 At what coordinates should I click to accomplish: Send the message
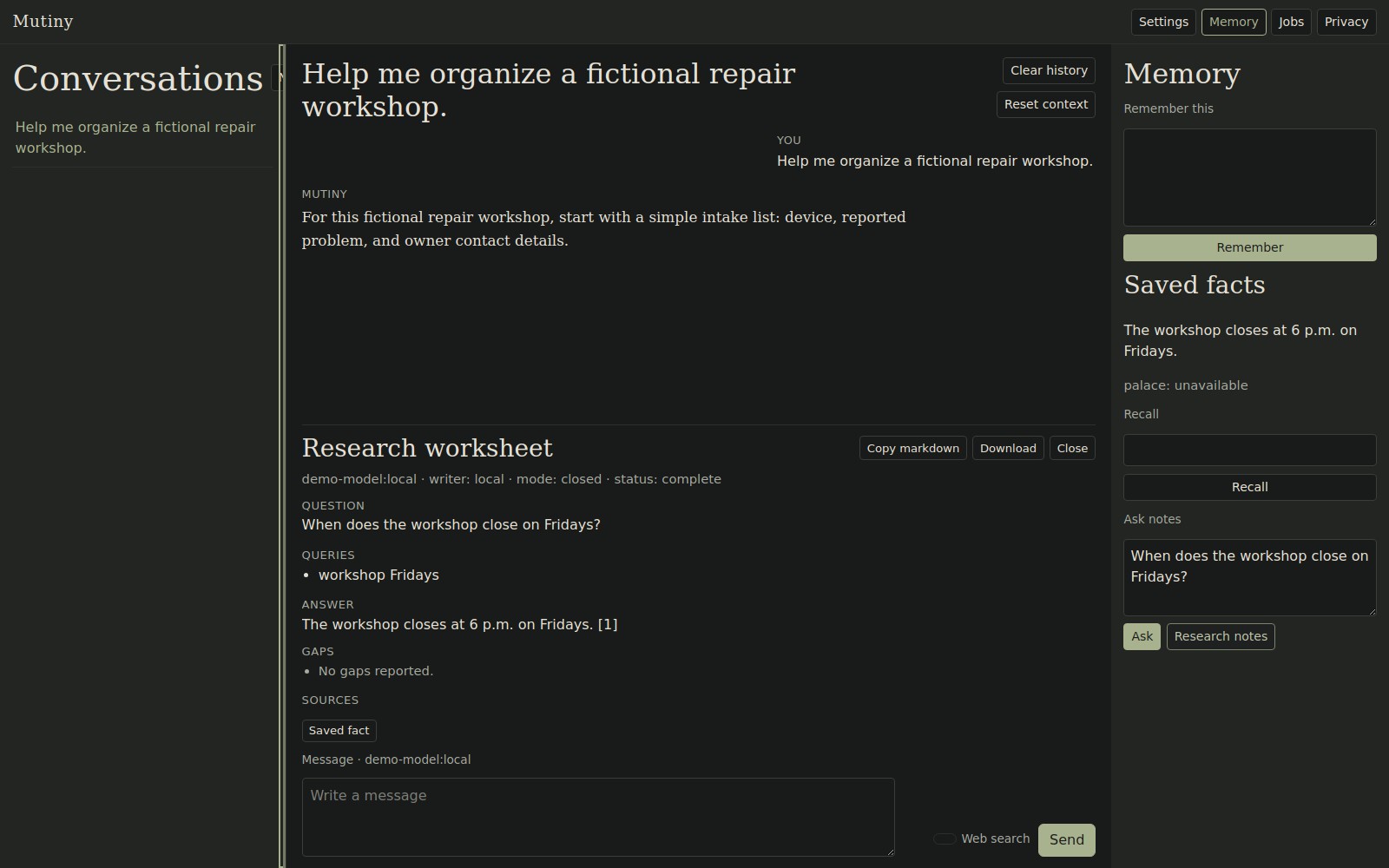1066,839
